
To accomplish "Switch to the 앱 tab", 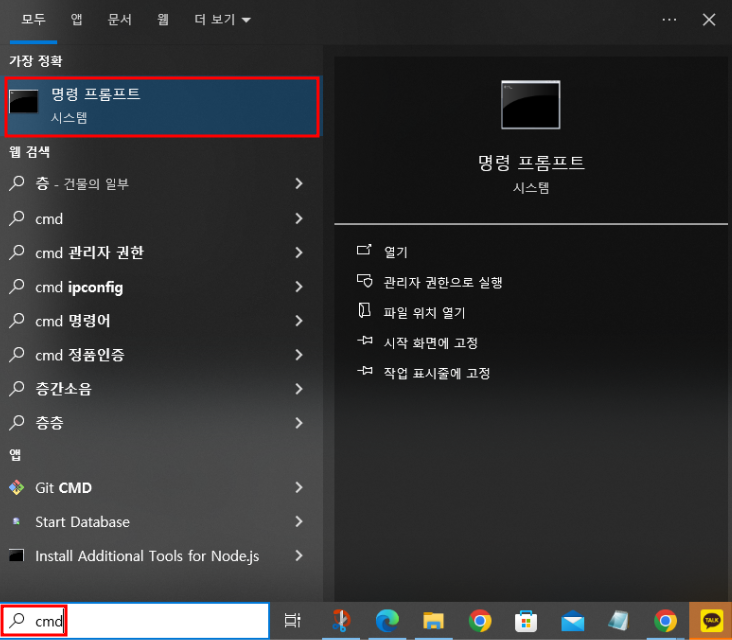I will [x=76, y=20].
